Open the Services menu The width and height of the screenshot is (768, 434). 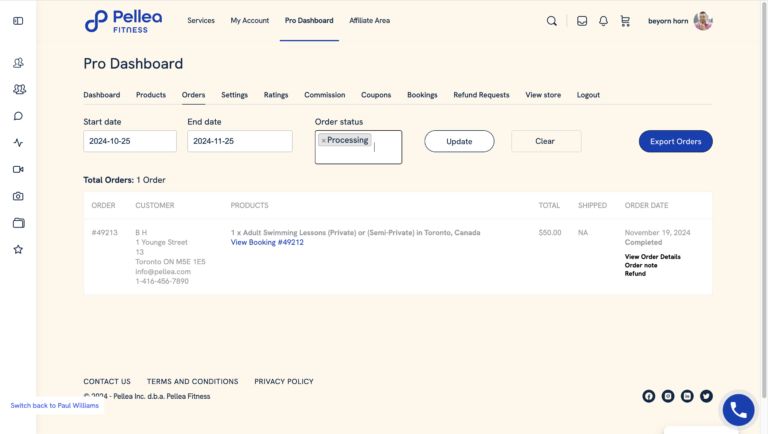click(201, 21)
